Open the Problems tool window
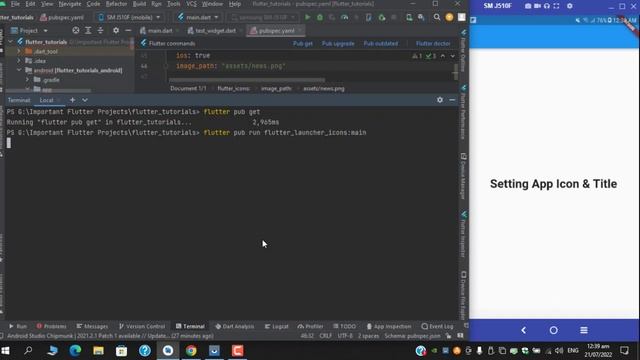 [51, 326]
